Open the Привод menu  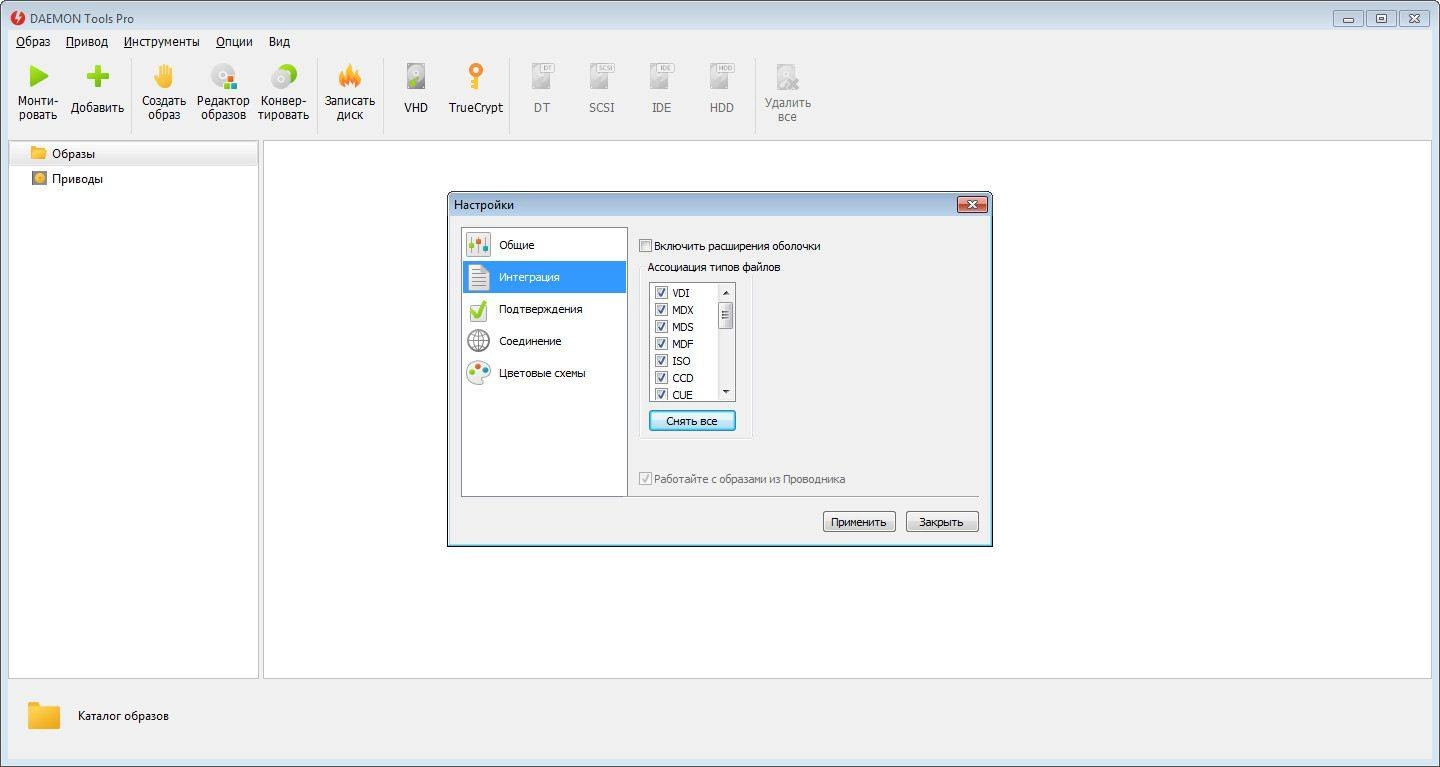pyautogui.click(x=87, y=42)
